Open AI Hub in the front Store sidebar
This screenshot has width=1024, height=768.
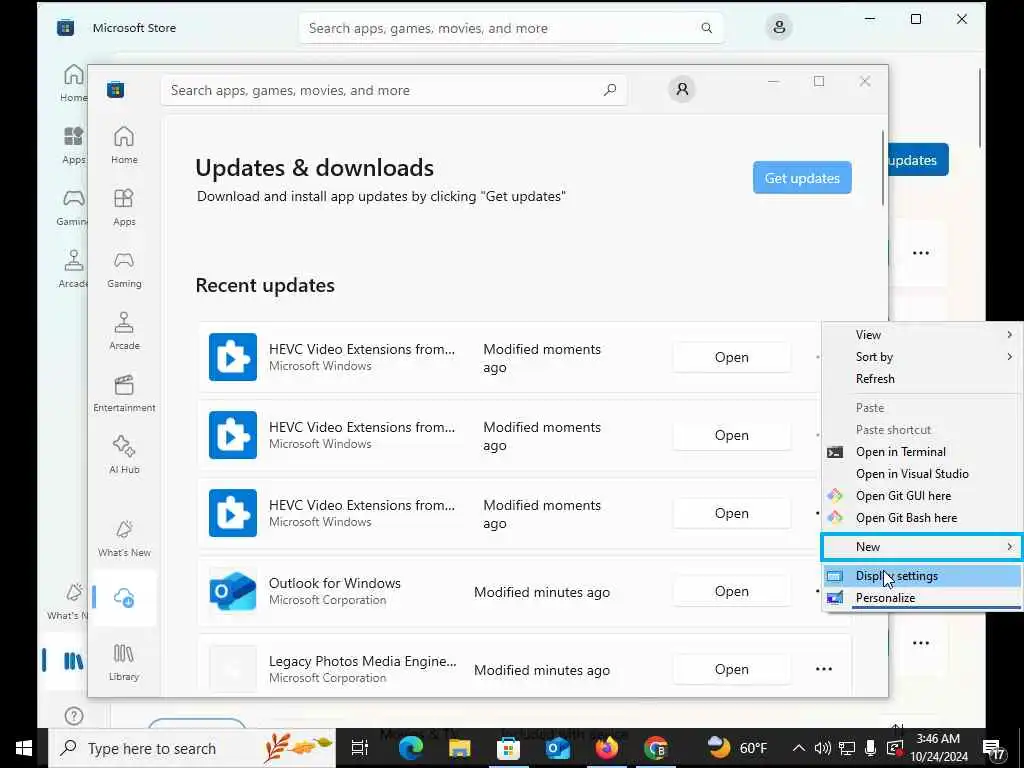(x=124, y=455)
